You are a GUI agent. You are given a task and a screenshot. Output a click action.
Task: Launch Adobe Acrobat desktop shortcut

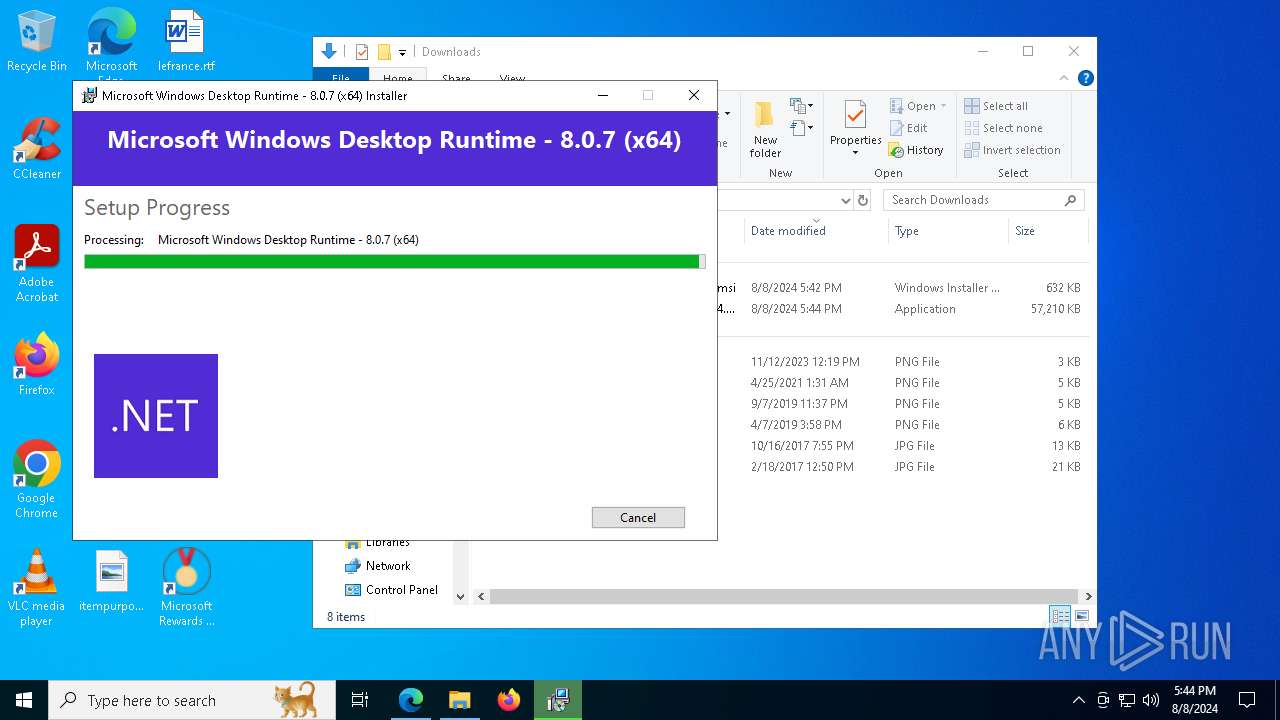pos(37,264)
